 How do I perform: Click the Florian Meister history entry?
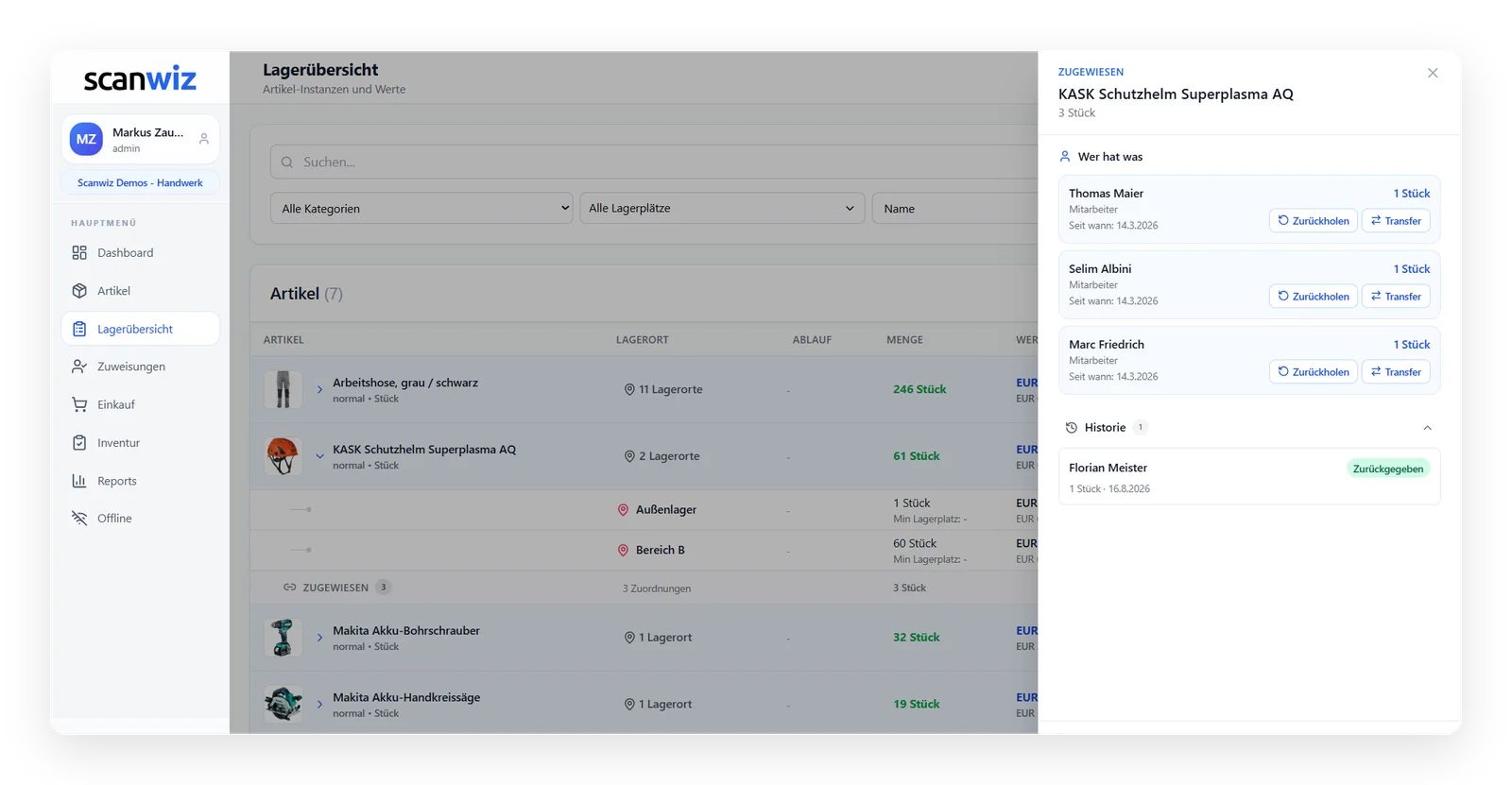tap(1249, 476)
